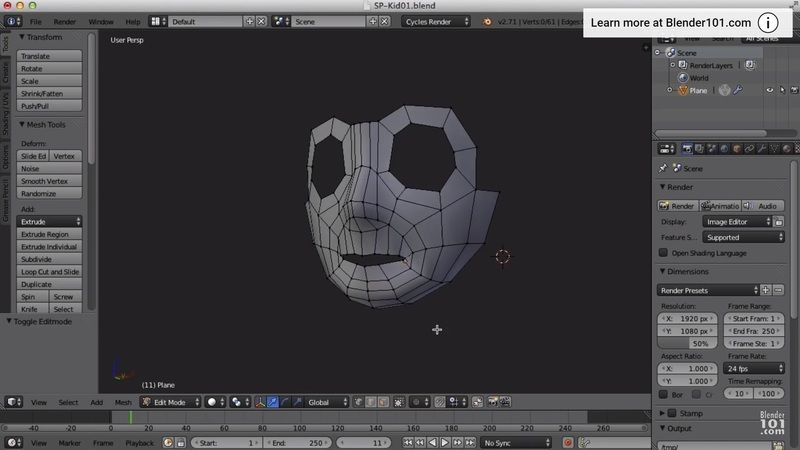Open the 24 fps frame rate dropdown
Image resolution: width=800 pixels, height=450 pixels.
(754, 368)
